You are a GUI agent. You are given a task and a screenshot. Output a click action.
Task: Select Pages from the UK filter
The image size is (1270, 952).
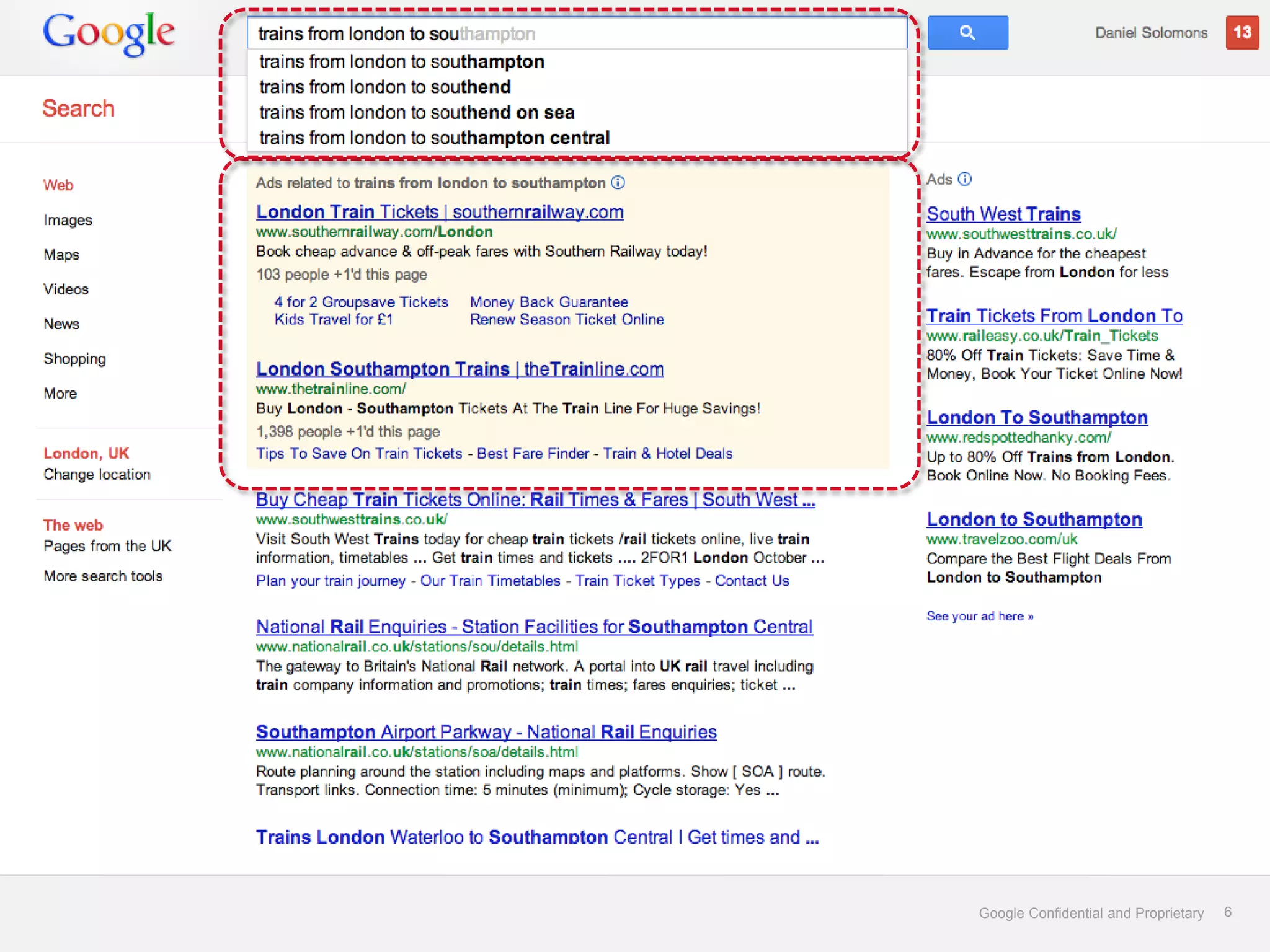[x=107, y=546]
